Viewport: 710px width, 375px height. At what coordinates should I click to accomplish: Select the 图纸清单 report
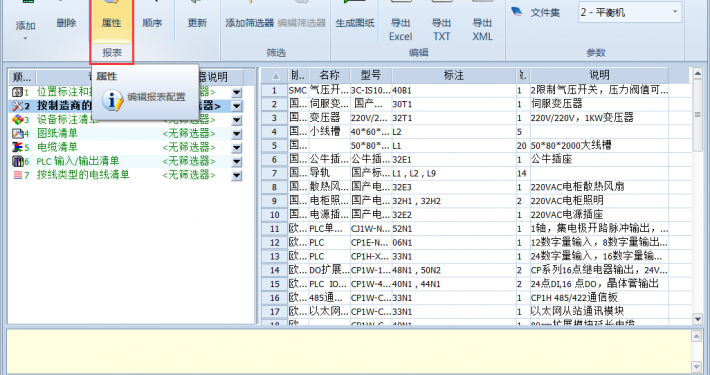coord(57,133)
